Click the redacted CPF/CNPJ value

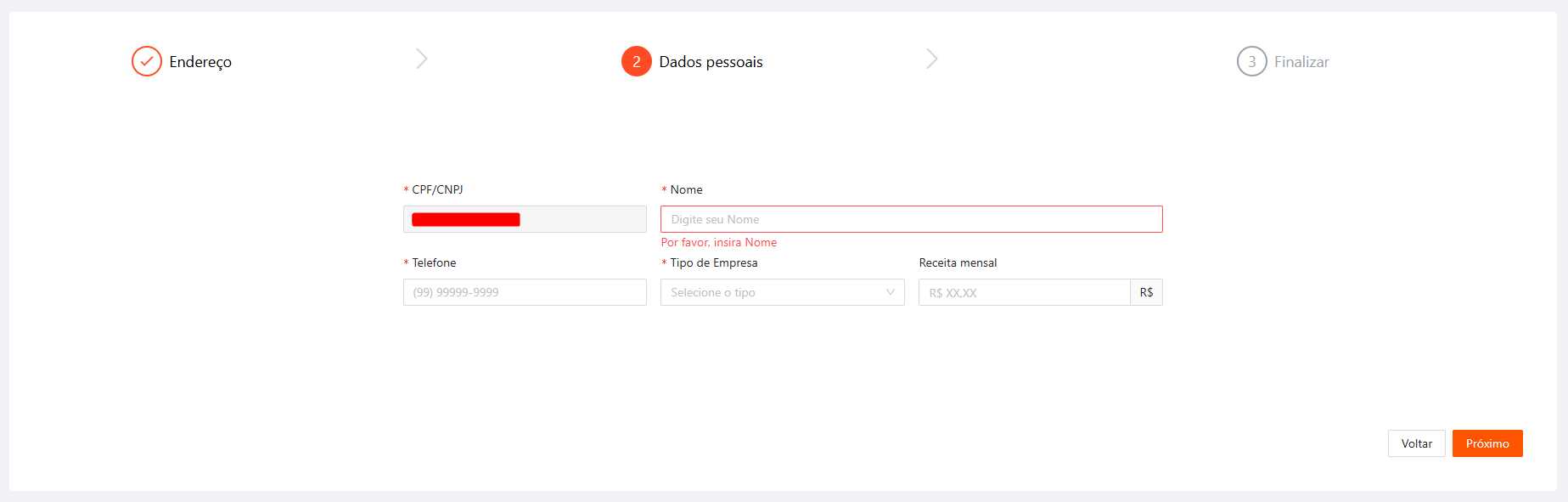coord(464,219)
